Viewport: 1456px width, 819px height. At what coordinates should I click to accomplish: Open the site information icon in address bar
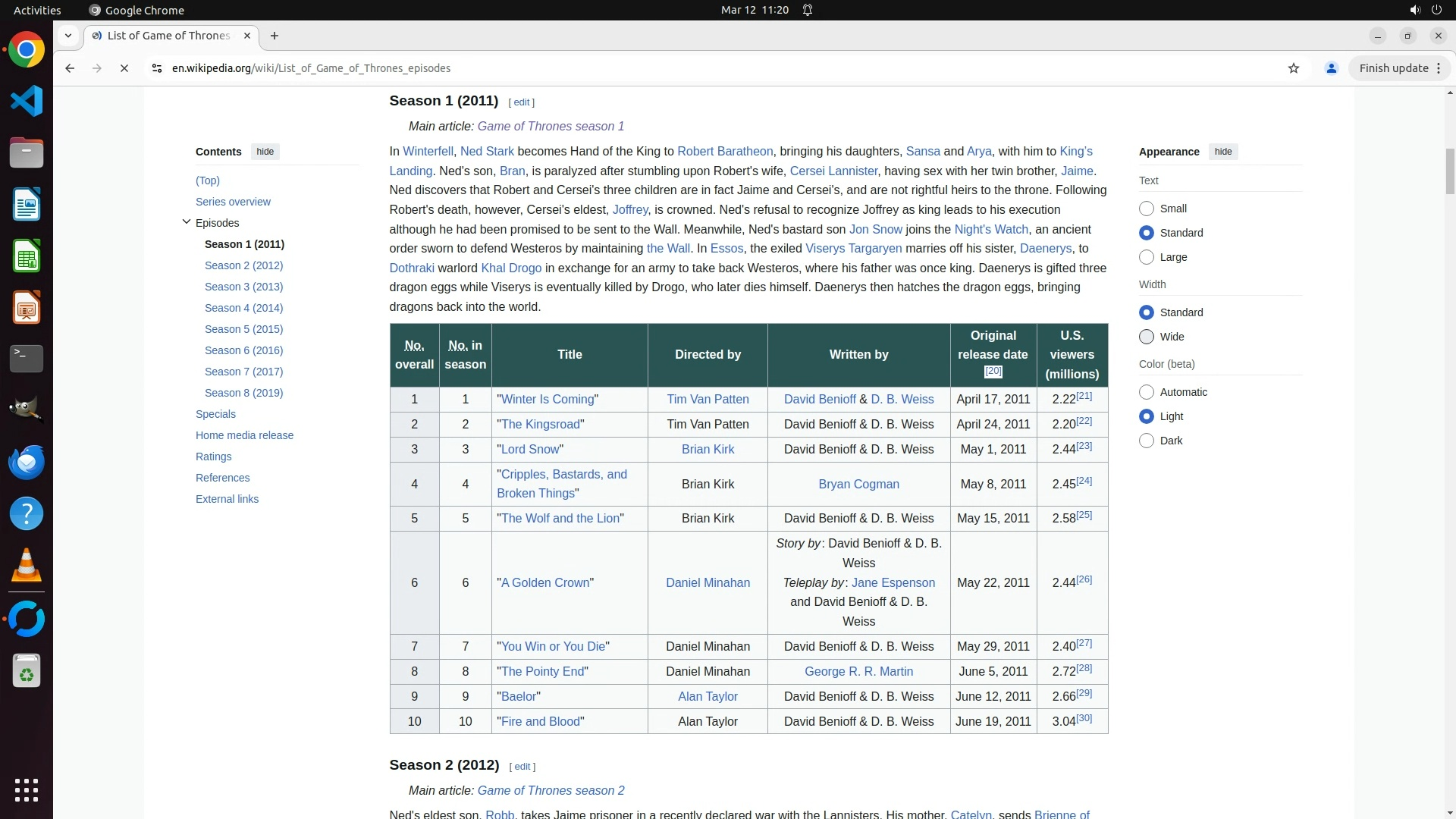coord(156,68)
